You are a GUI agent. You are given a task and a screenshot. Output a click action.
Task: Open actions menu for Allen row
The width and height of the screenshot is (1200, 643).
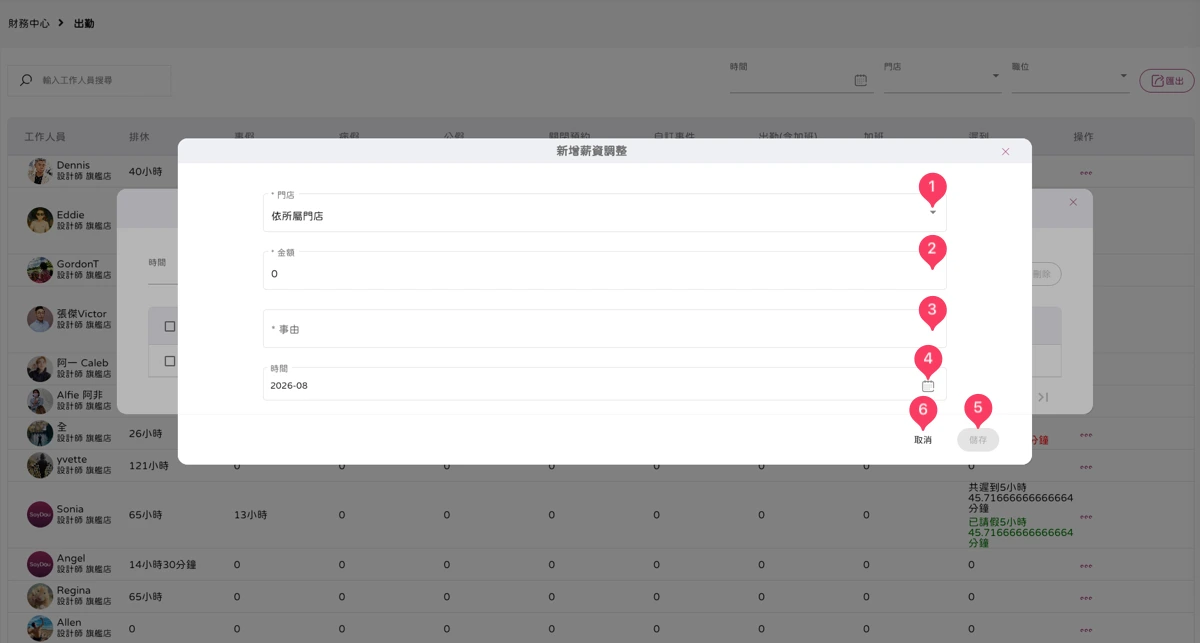pos(1085,629)
